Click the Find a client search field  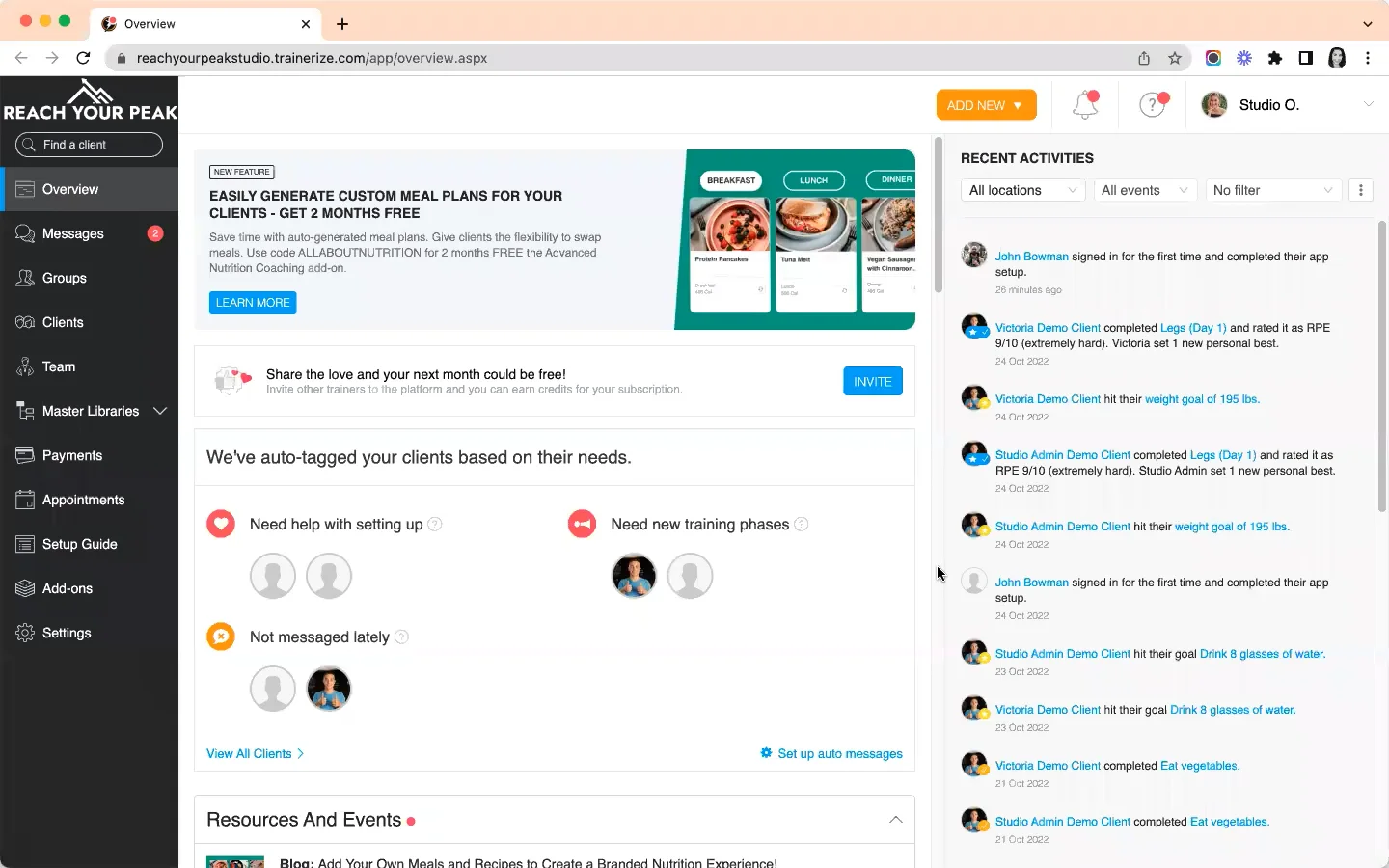coord(89,145)
